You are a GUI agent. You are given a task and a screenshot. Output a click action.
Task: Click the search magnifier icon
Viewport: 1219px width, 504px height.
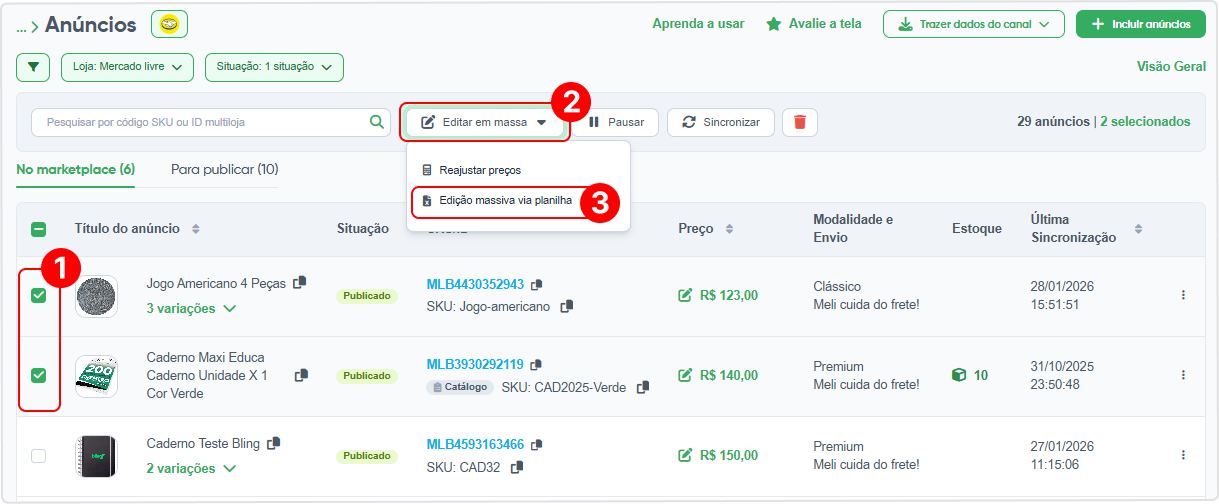(x=377, y=122)
